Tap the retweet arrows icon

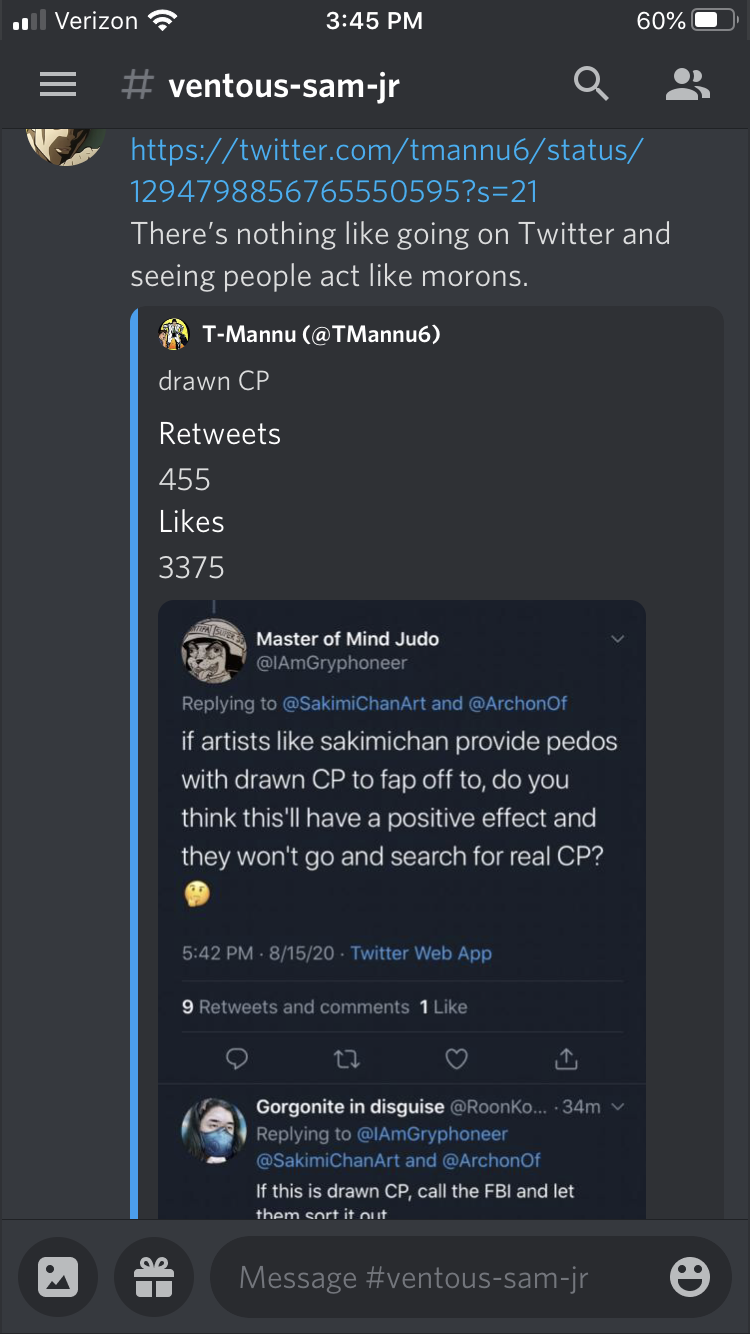point(347,1058)
